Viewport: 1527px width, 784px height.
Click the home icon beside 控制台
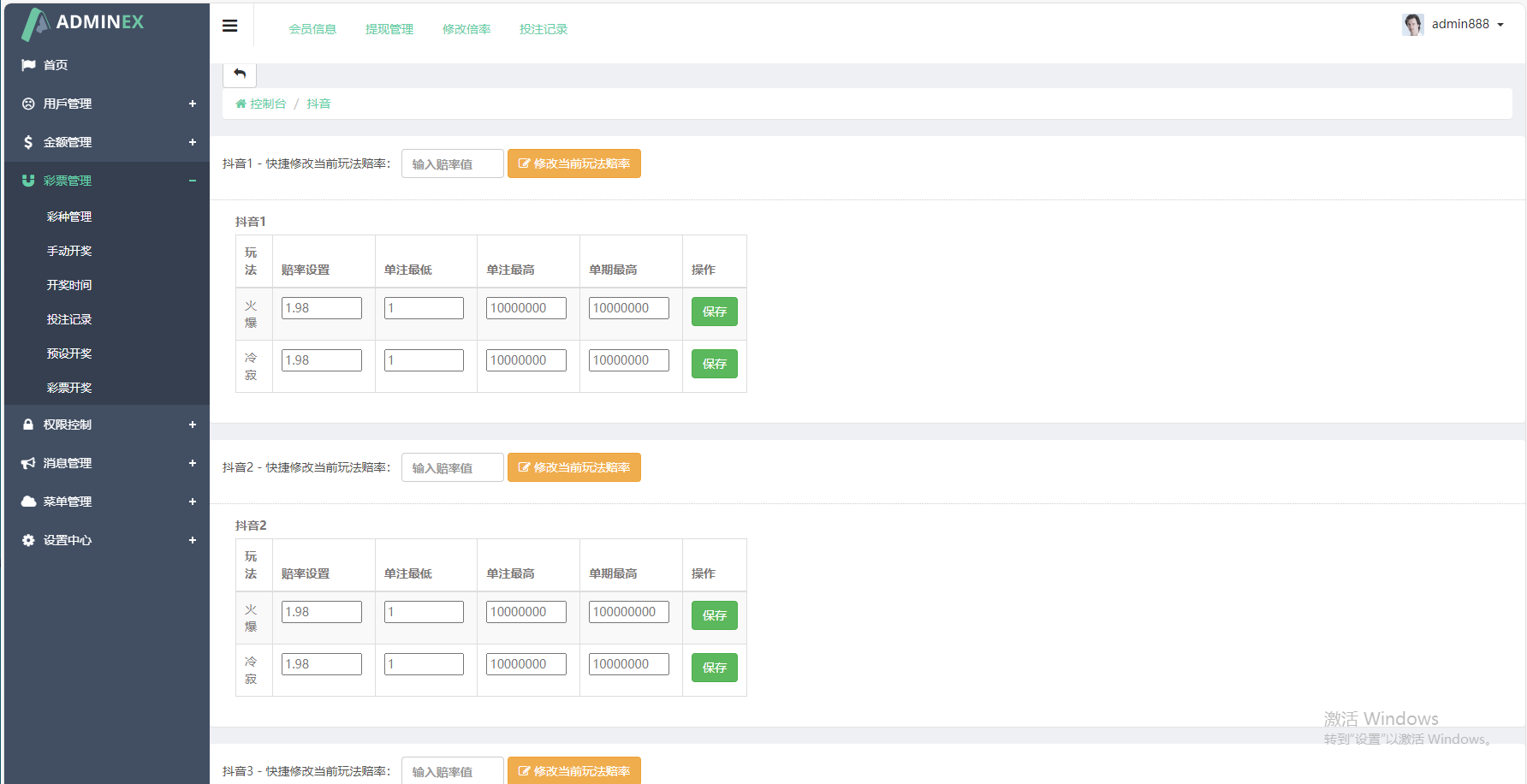tap(241, 104)
